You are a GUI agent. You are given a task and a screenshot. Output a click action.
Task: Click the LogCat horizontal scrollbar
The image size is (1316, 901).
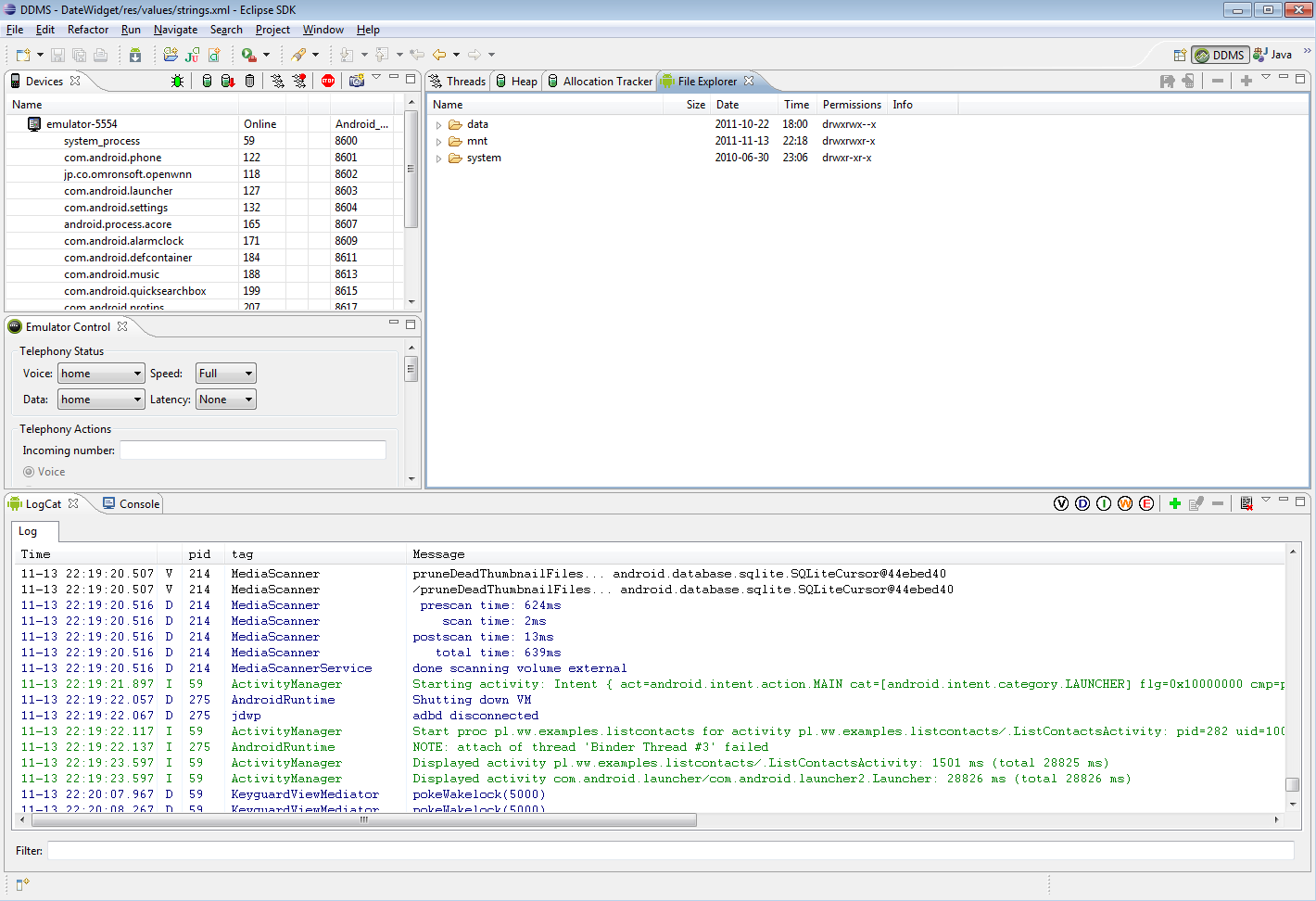point(363,819)
